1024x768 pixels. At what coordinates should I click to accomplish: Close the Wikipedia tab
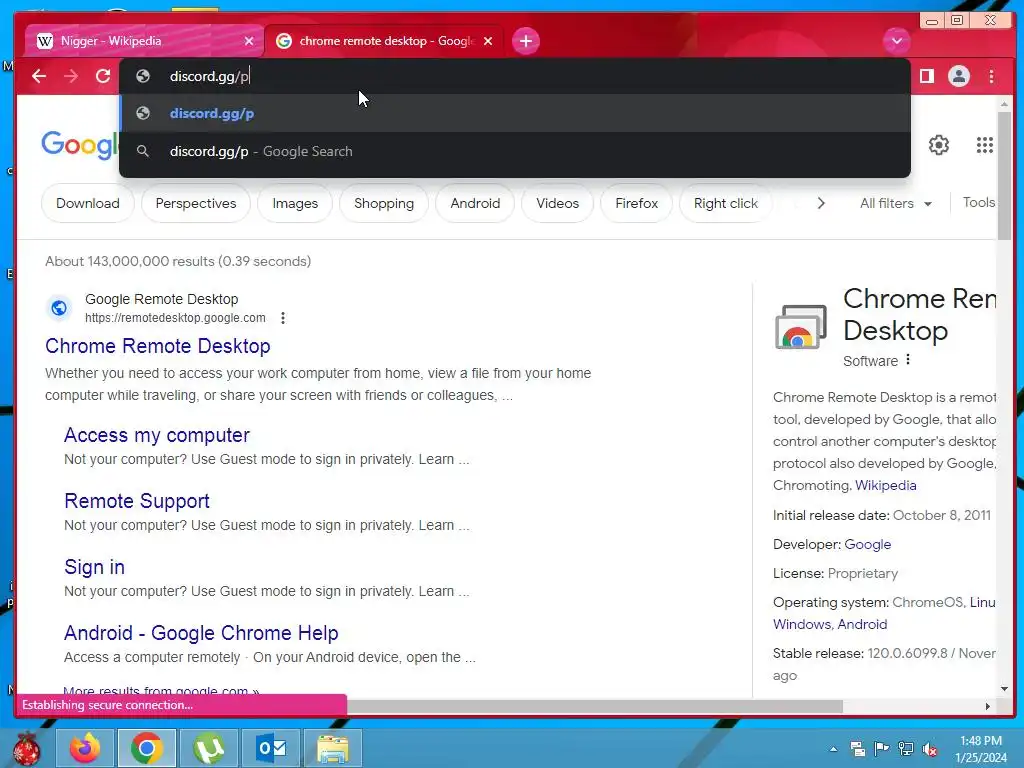249,41
